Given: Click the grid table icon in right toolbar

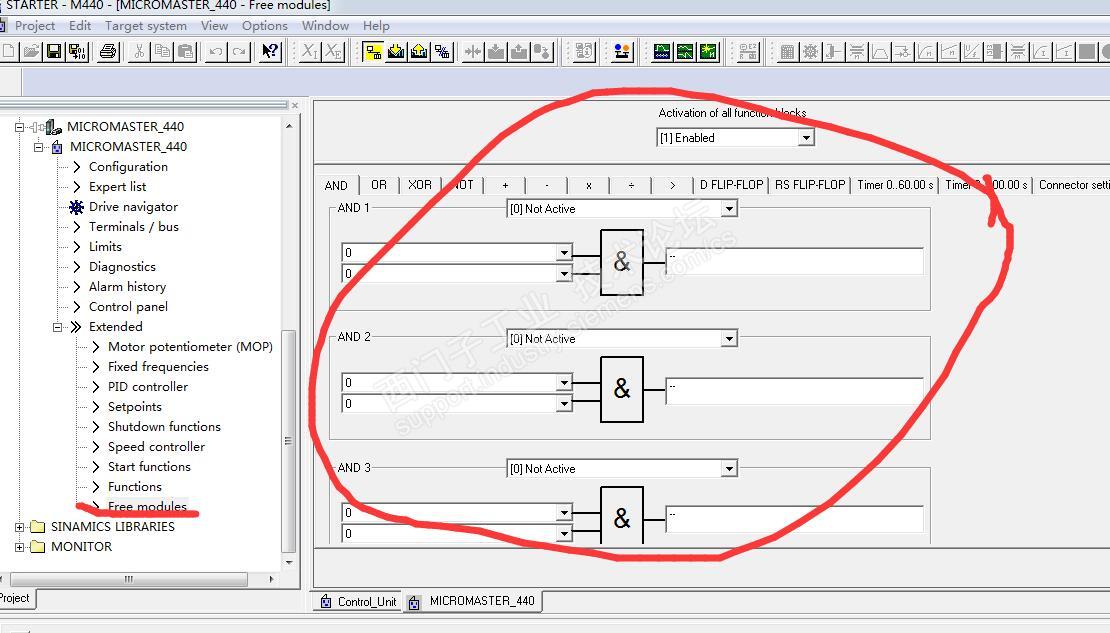Looking at the screenshot, I should tap(787, 52).
